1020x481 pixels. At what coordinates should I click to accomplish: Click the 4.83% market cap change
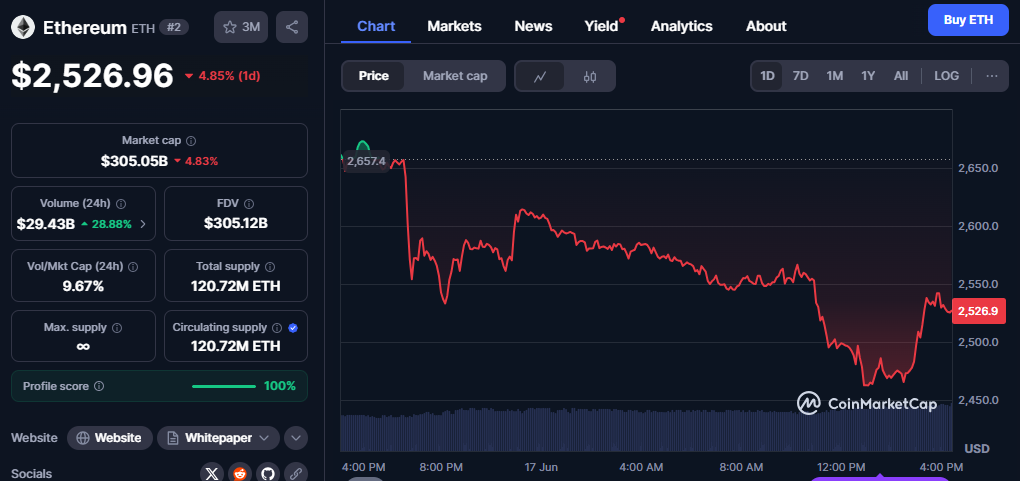pyautogui.click(x=200, y=161)
